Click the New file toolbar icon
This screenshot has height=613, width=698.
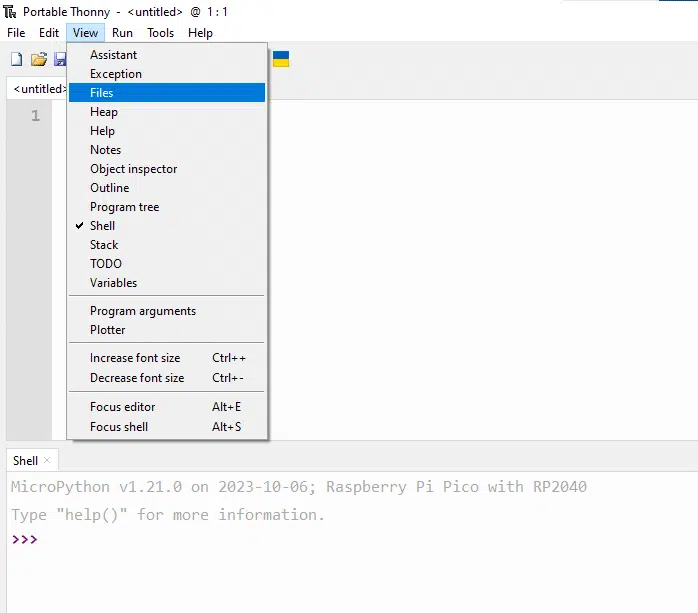16,59
